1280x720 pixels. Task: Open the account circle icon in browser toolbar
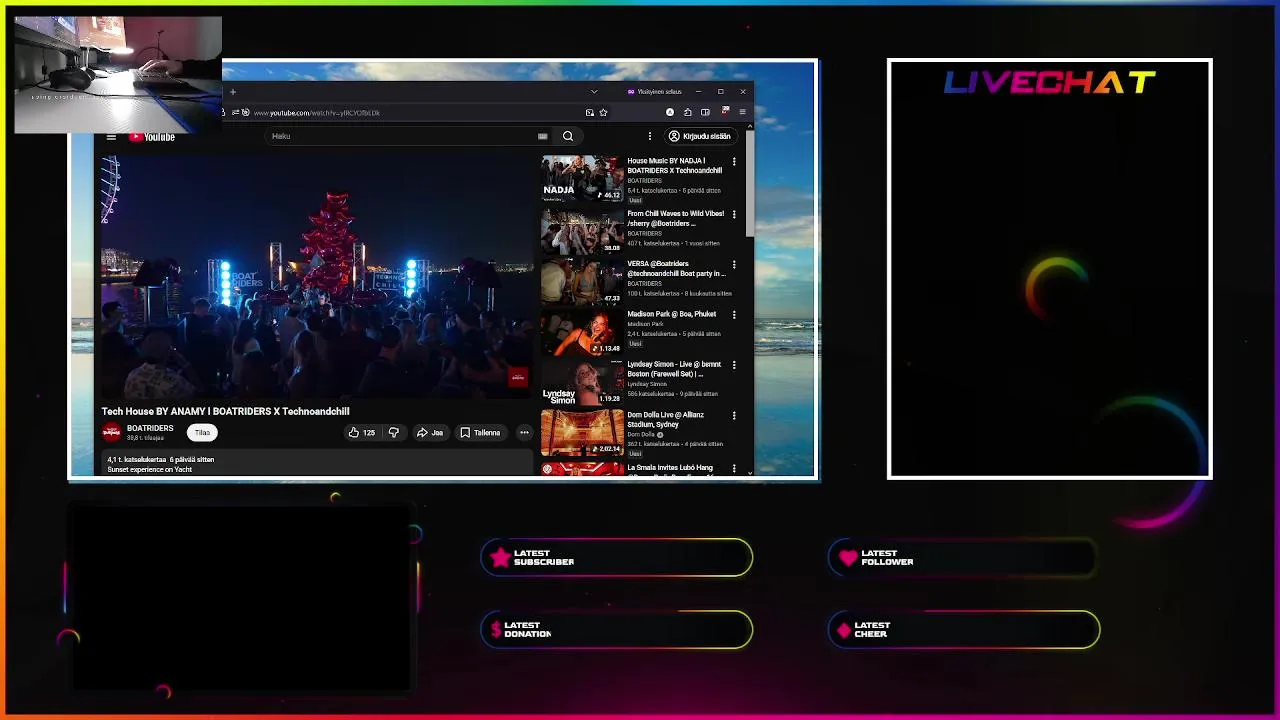[670, 112]
